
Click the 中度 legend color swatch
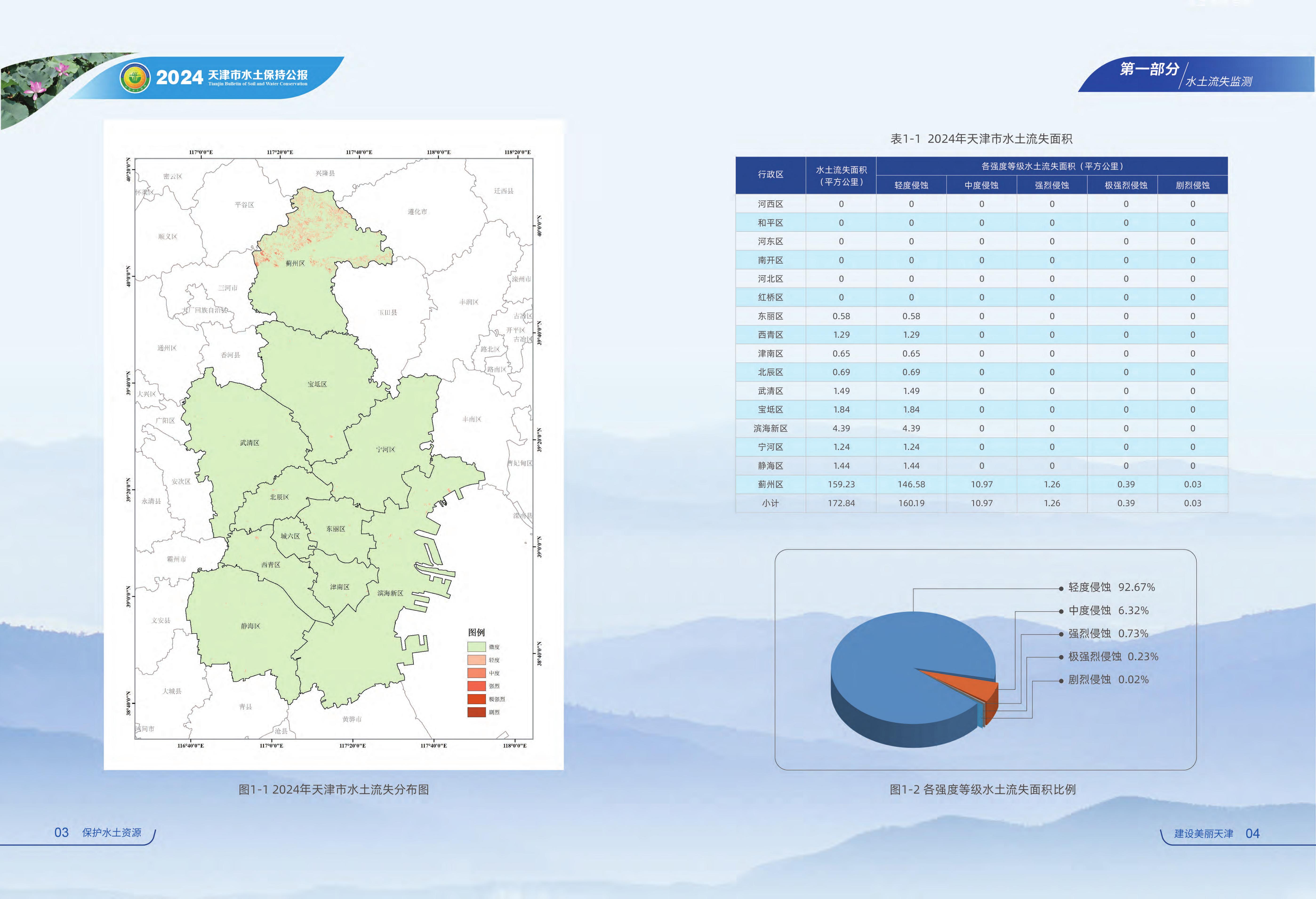[x=476, y=673]
